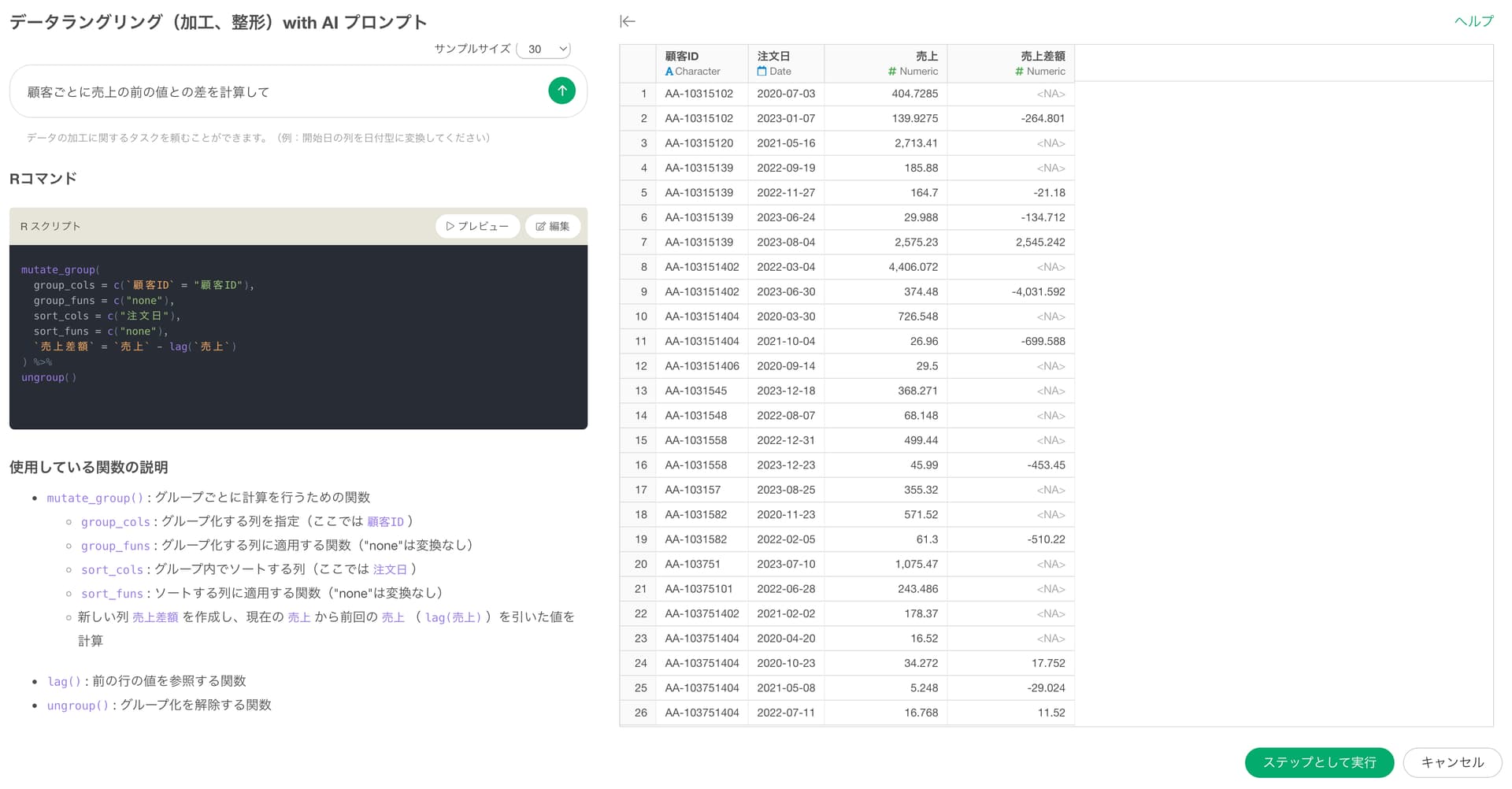
Task: Click the 使用している関数の説明 heading
Action: pos(88,468)
